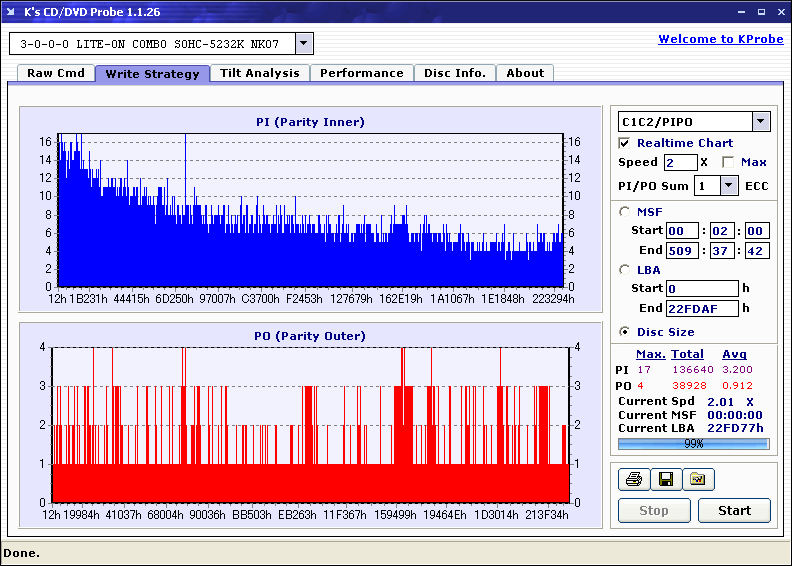The width and height of the screenshot is (792, 566).
Task: Click the floppy disk save icon
Action: click(x=665, y=480)
